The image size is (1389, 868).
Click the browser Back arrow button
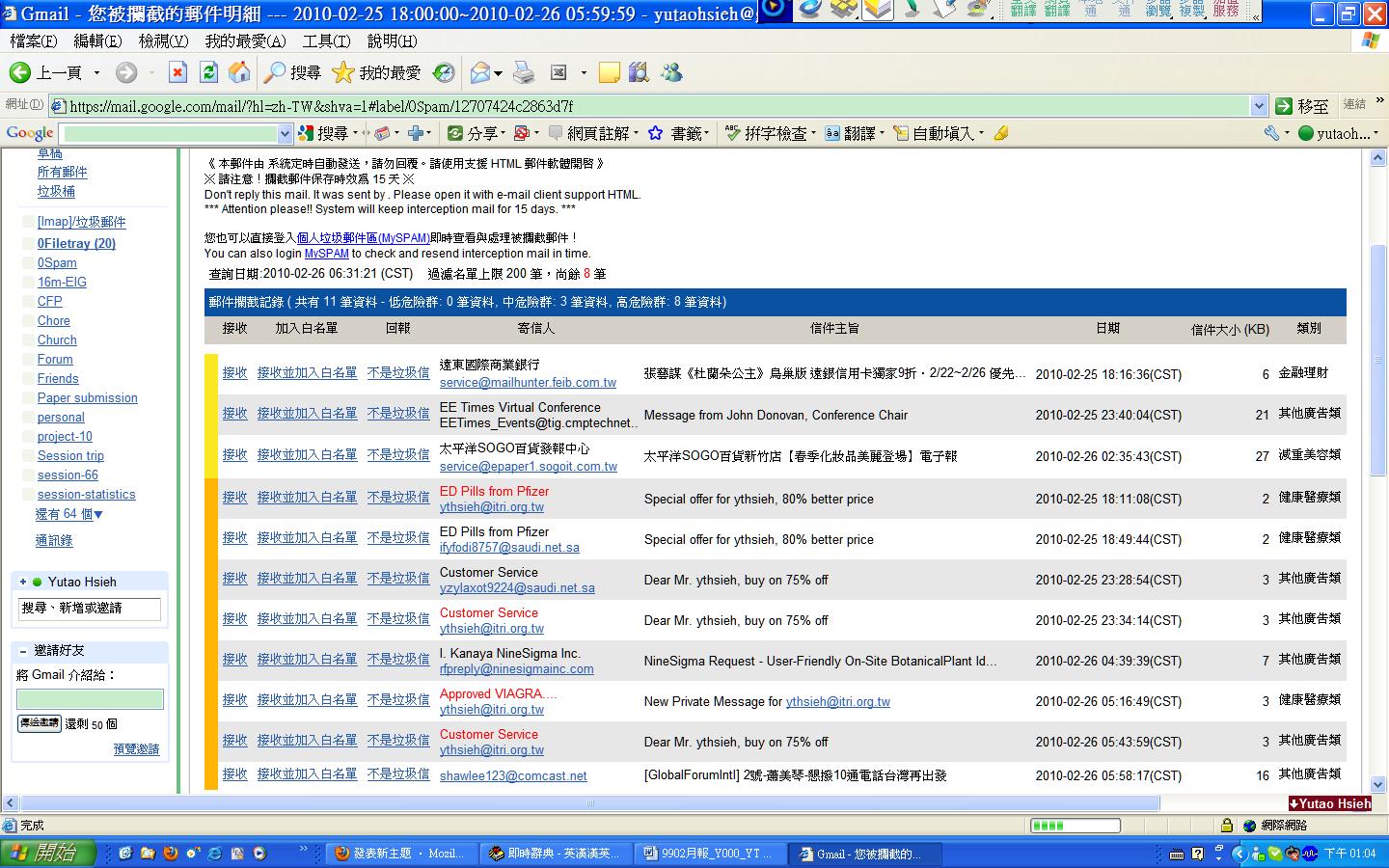[19, 72]
